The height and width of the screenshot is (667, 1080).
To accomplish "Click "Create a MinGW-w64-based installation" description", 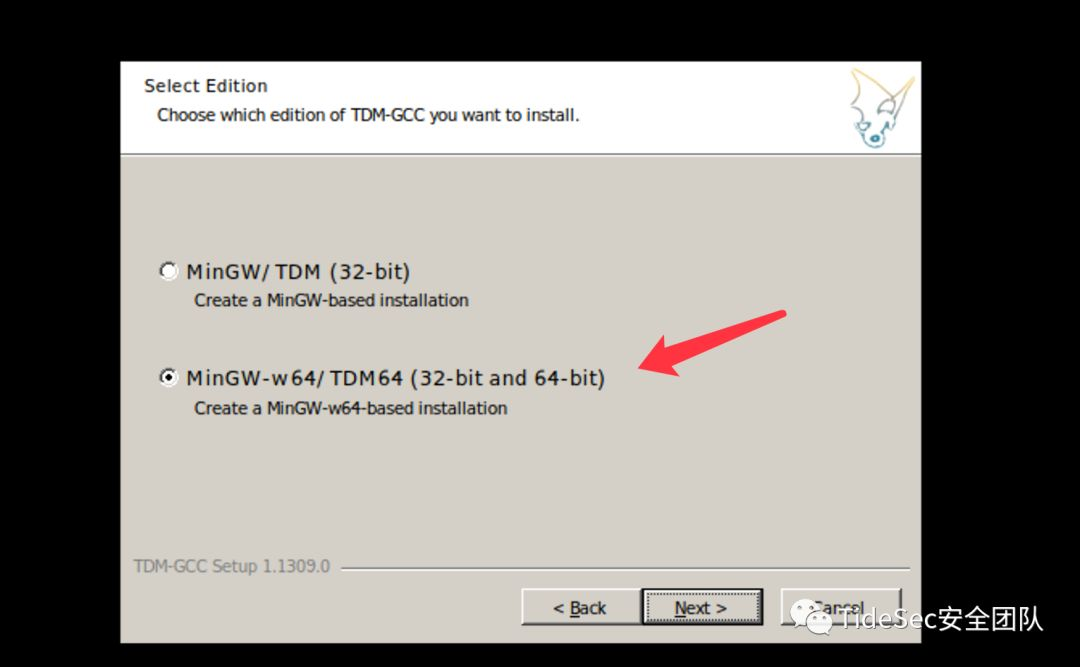I will pyautogui.click(x=351, y=408).
